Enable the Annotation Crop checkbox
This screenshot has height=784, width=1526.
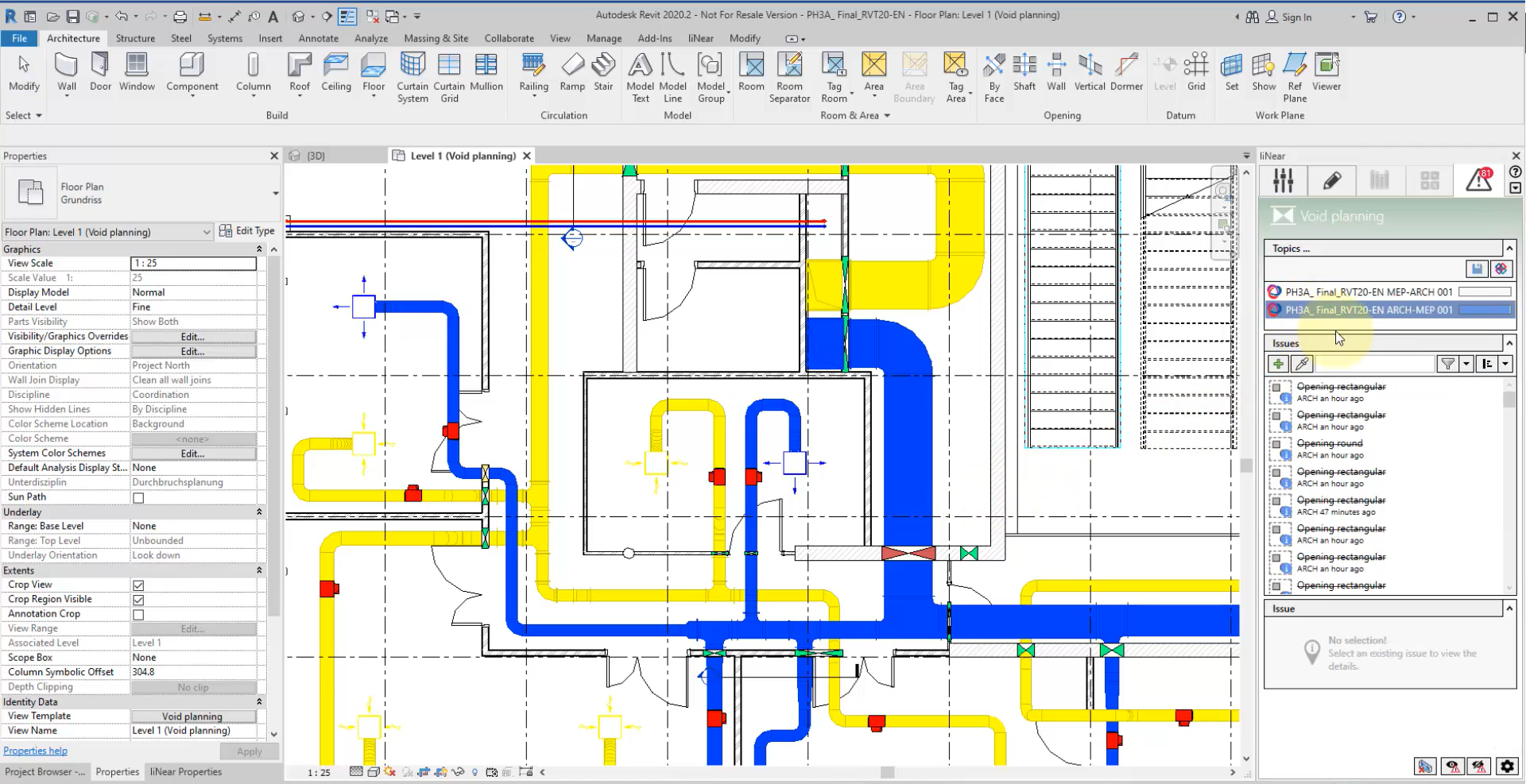(x=138, y=615)
